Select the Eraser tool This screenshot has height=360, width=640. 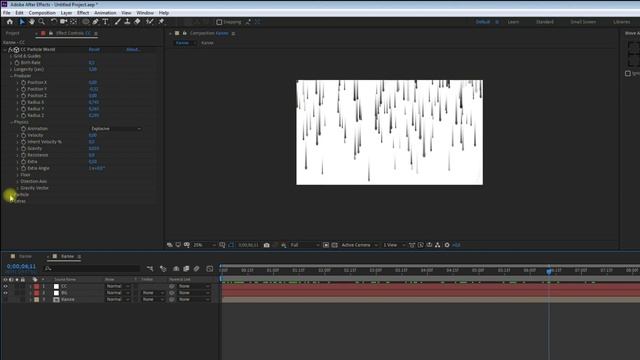pyautogui.click(x=137, y=22)
